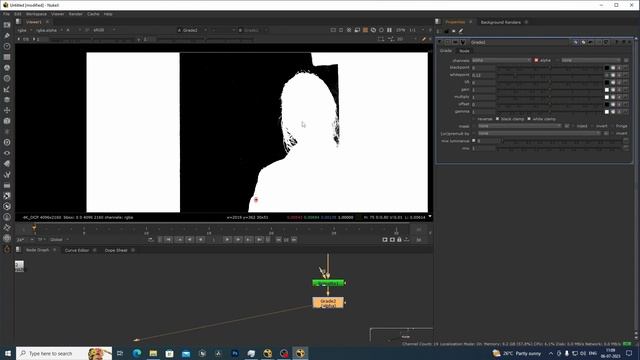The width and height of the screenshot is (640, 360).
Task: Click the orange highlighted viewer toolbar icon
Action: coord(365,30)
